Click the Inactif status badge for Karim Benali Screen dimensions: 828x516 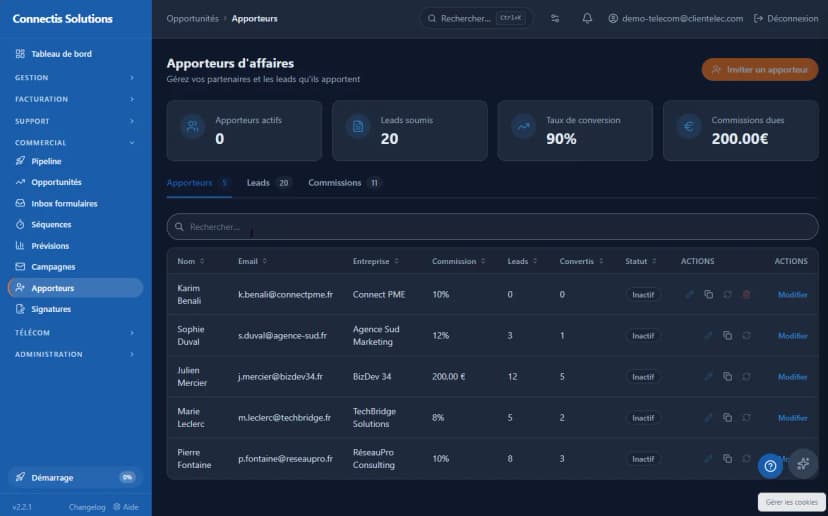[x=643, y=295]
